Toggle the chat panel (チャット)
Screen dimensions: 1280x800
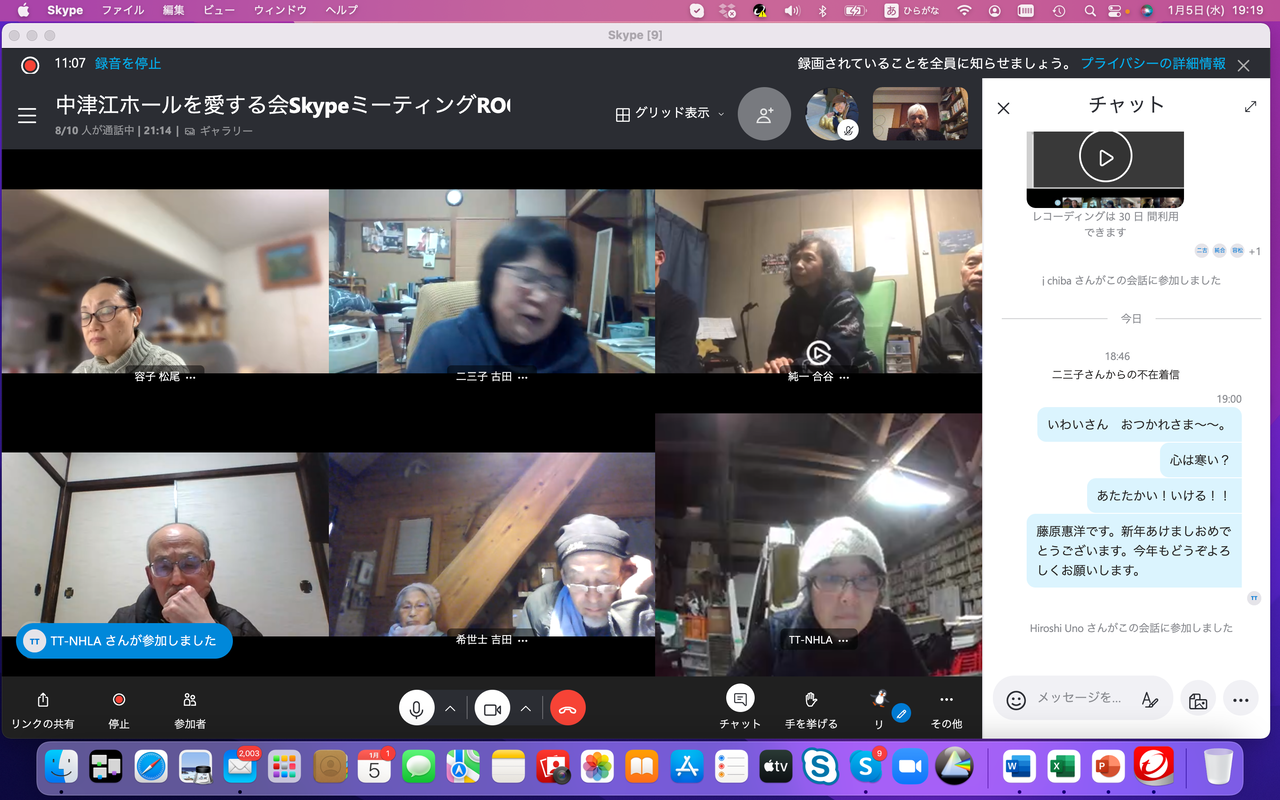tap(740, 708)
